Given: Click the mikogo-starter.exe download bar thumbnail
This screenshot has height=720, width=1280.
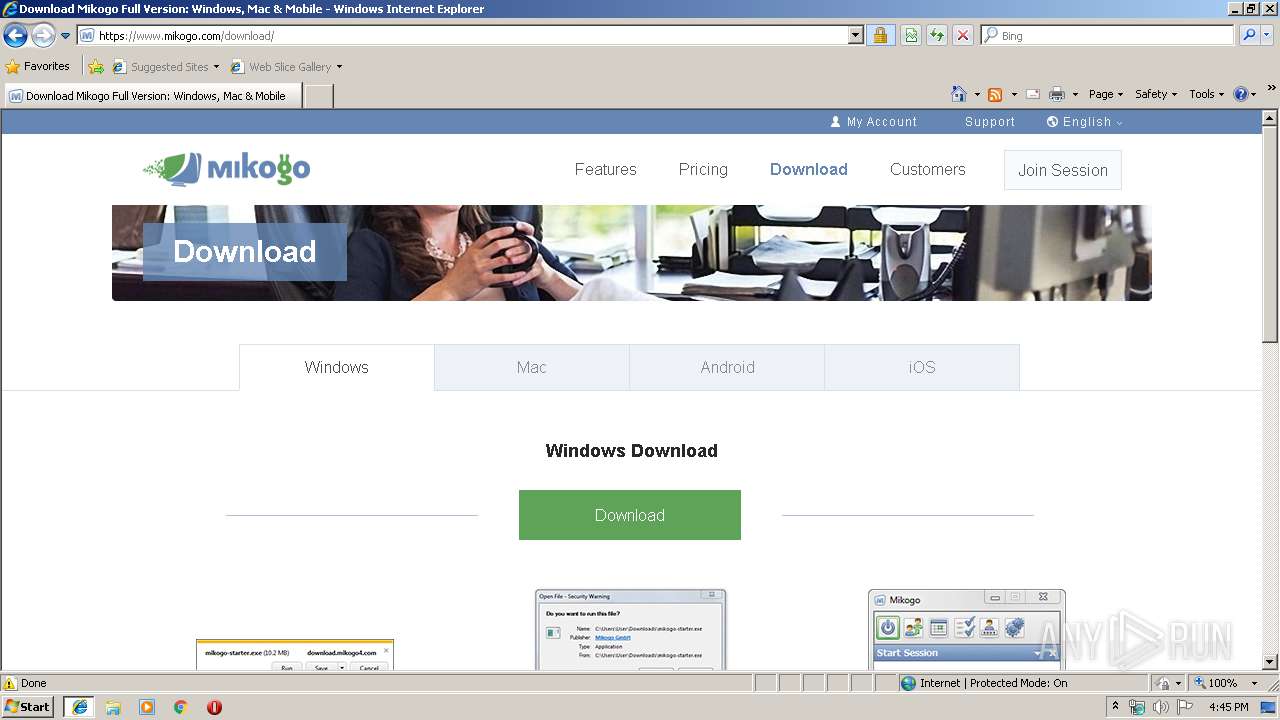Looking at the screenshot, I should [x=295, y=655].
